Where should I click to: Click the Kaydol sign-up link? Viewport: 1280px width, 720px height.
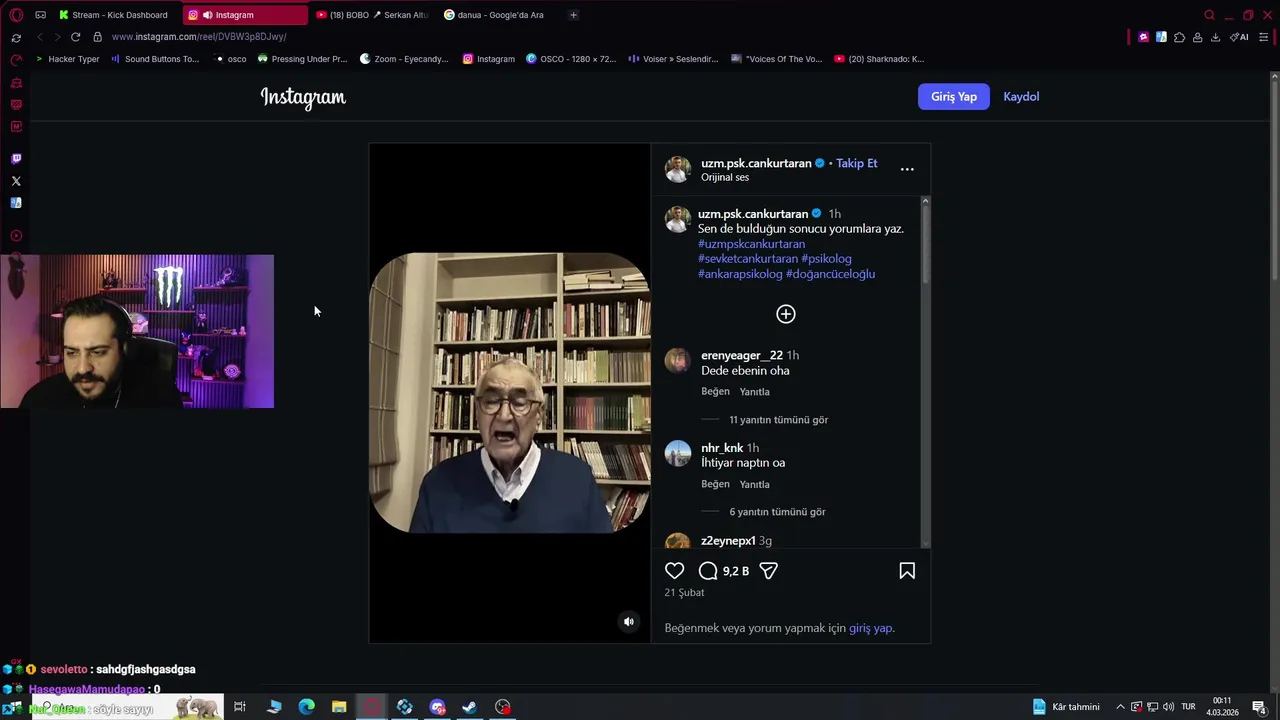1021,97
